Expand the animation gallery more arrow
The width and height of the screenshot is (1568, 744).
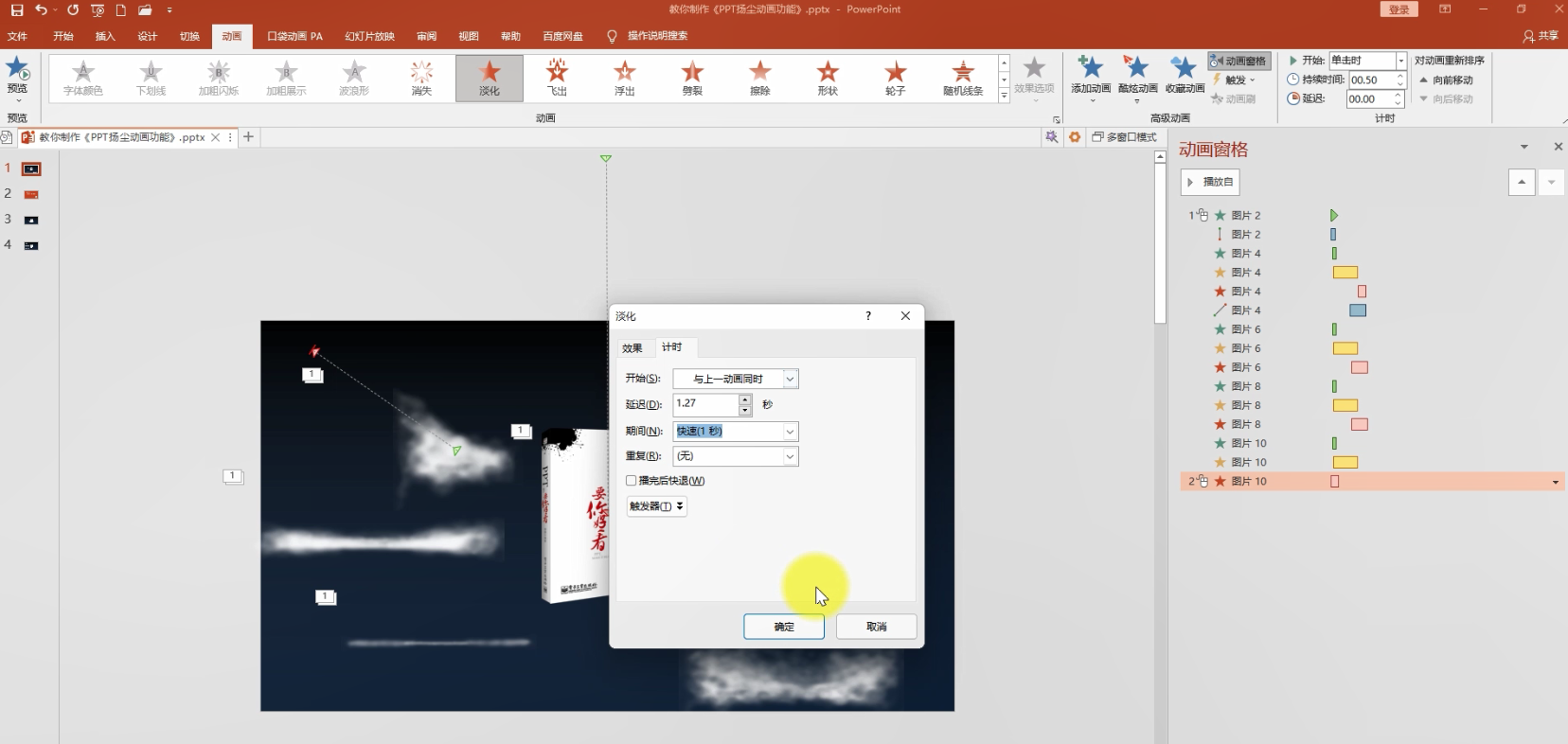[x=1004, y=96]
